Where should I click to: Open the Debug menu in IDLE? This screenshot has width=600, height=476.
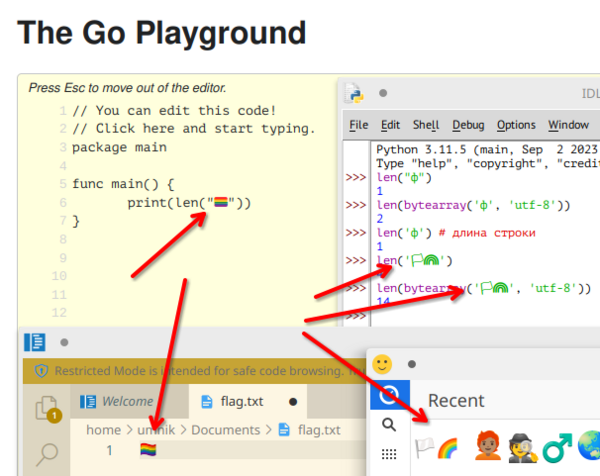point(468,125)
